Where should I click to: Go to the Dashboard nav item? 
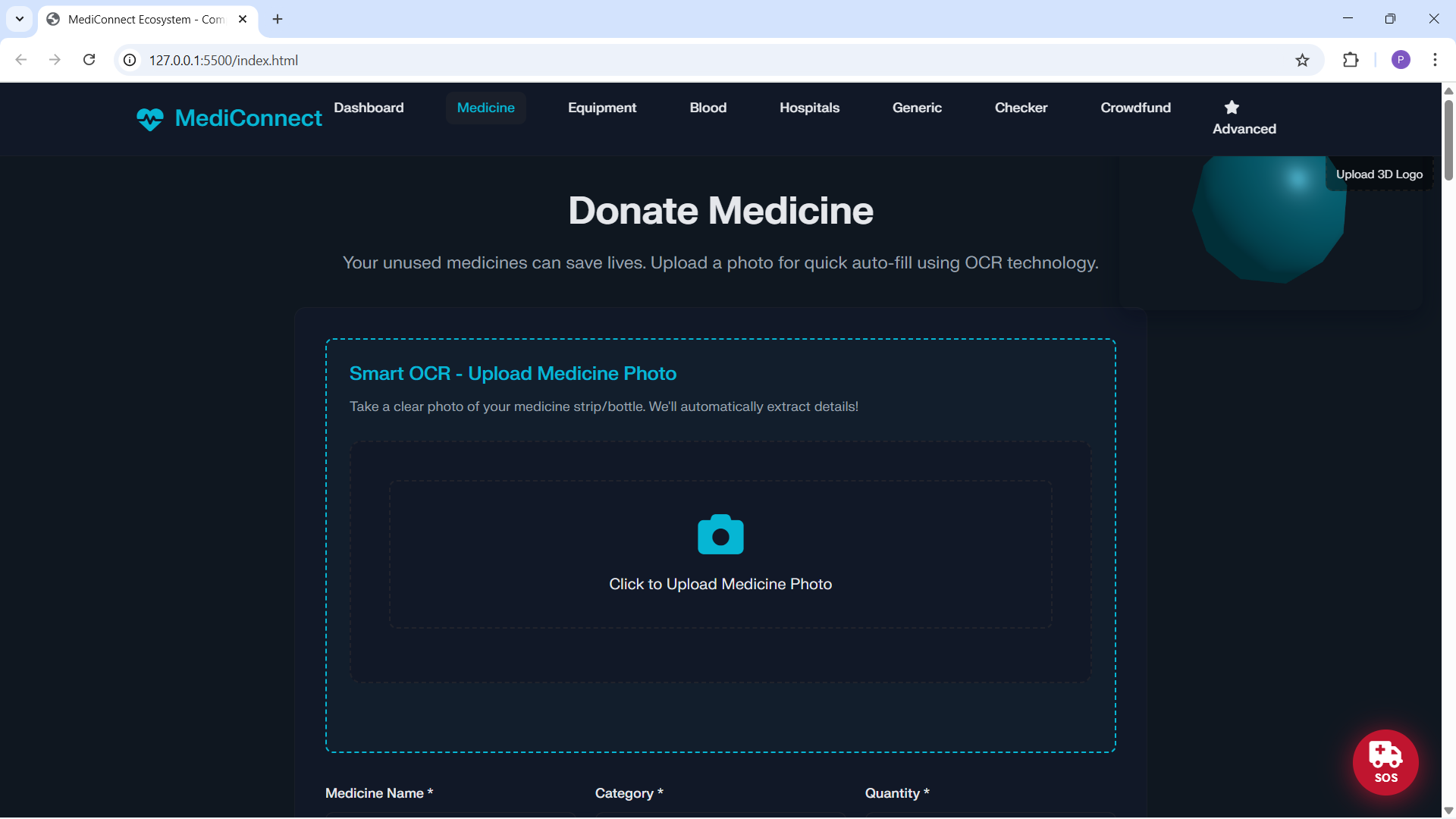(369, 108)
